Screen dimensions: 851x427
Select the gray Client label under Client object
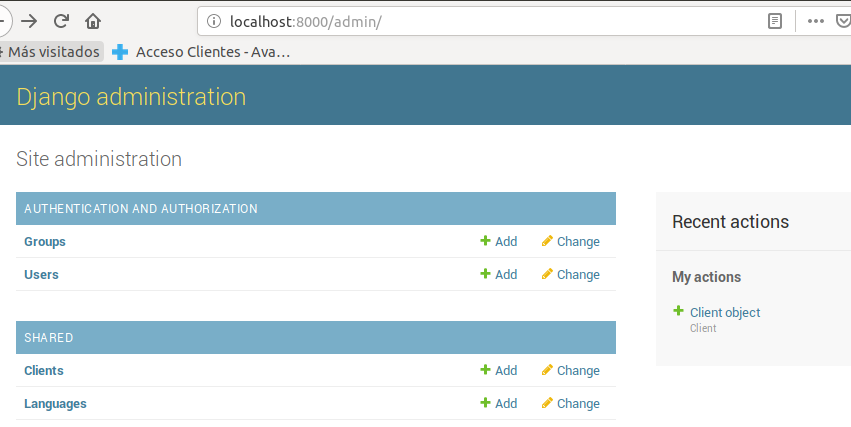(703, 328)
